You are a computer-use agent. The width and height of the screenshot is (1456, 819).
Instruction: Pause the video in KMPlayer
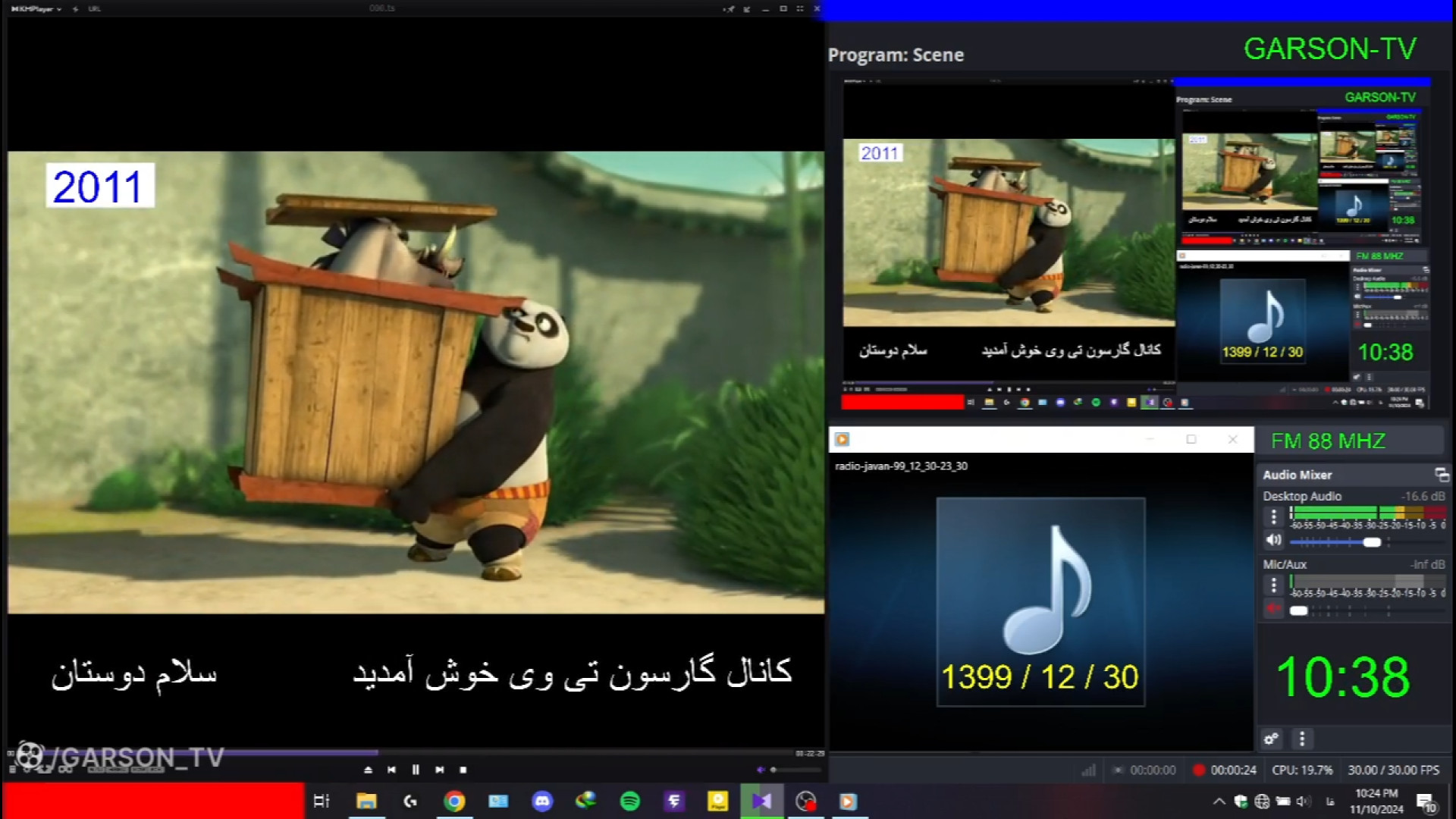click(416, 770)
